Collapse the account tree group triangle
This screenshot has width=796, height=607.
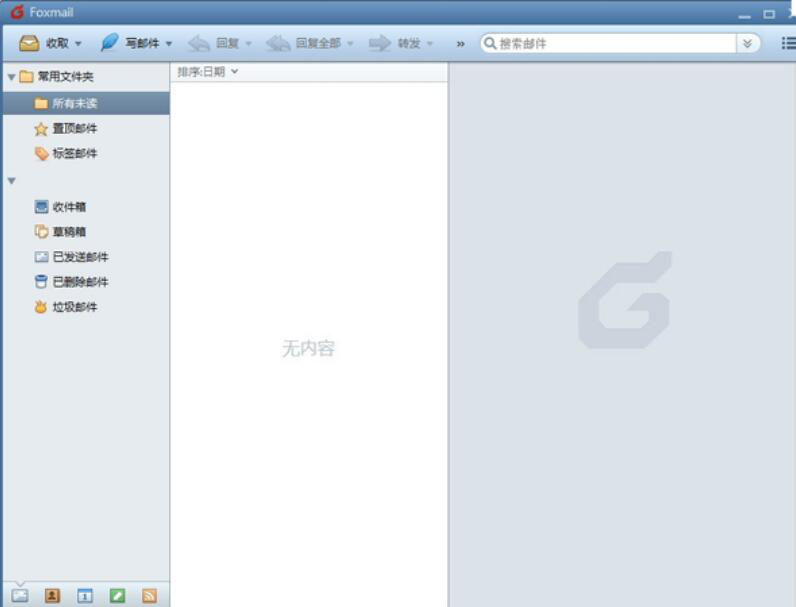tap(12, 181)
